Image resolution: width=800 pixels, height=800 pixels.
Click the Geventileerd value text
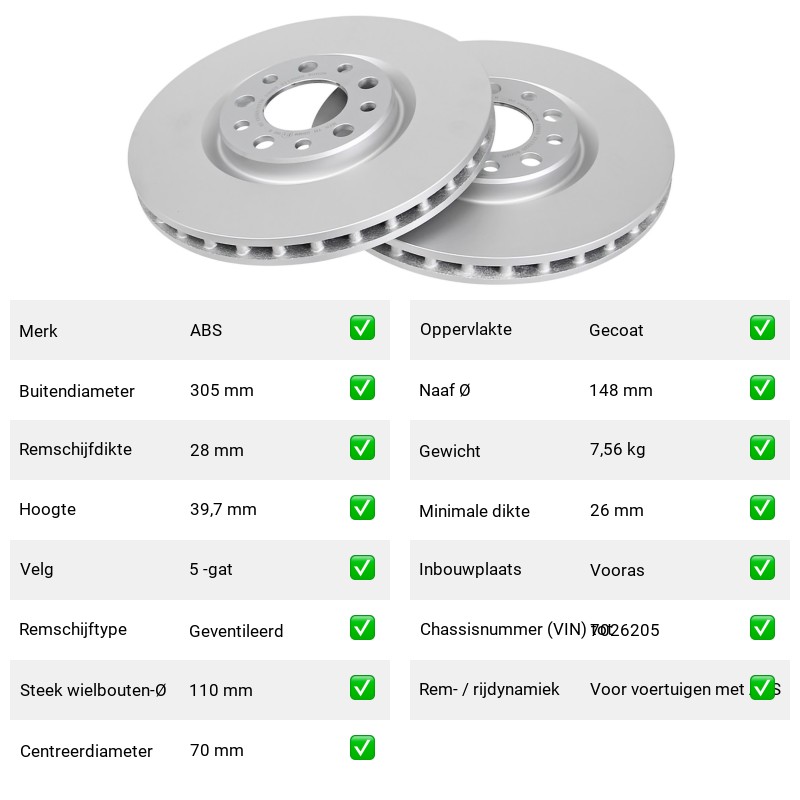[236, 631]
